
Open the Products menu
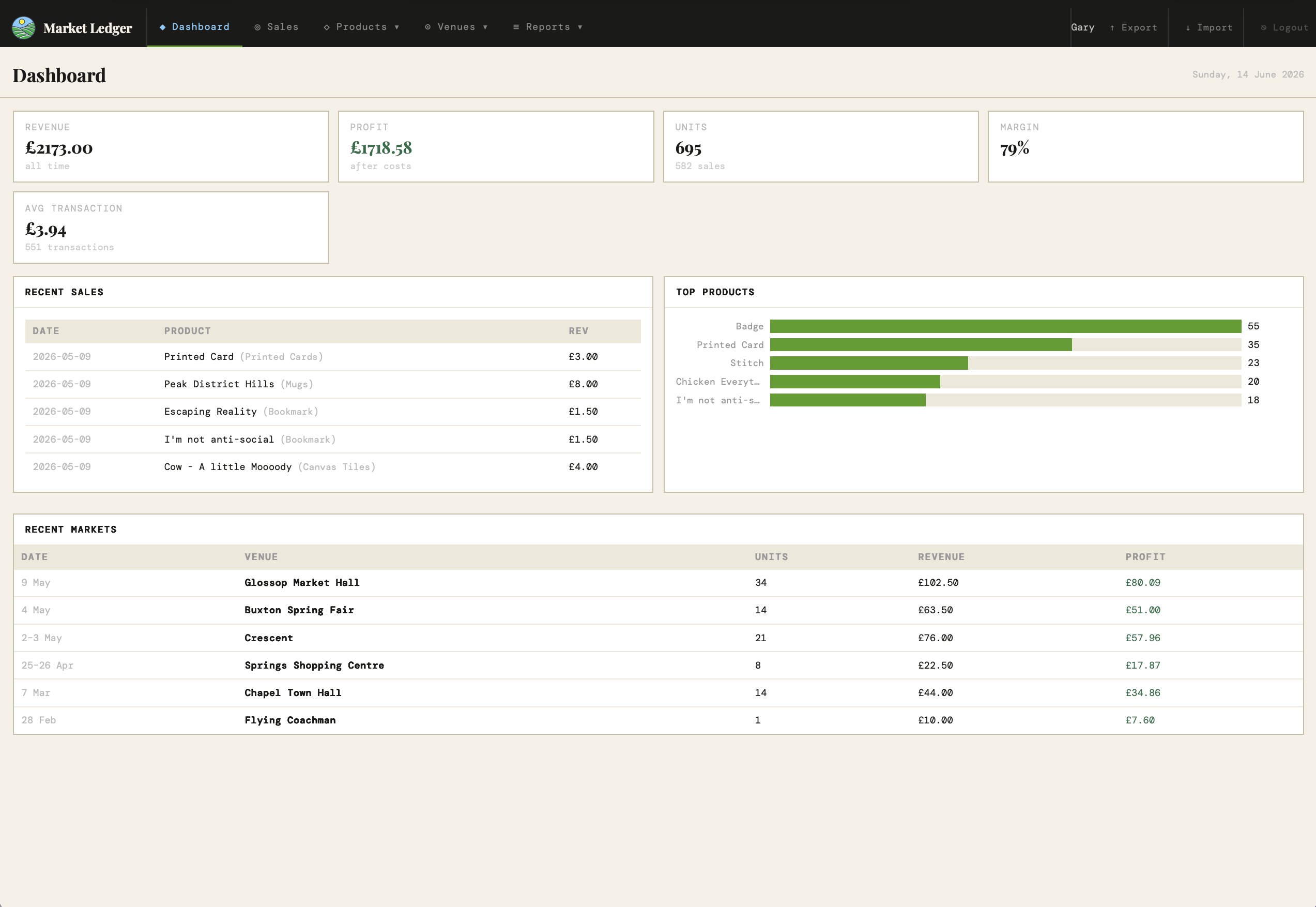pyautogui.click(x=362, y=27)
